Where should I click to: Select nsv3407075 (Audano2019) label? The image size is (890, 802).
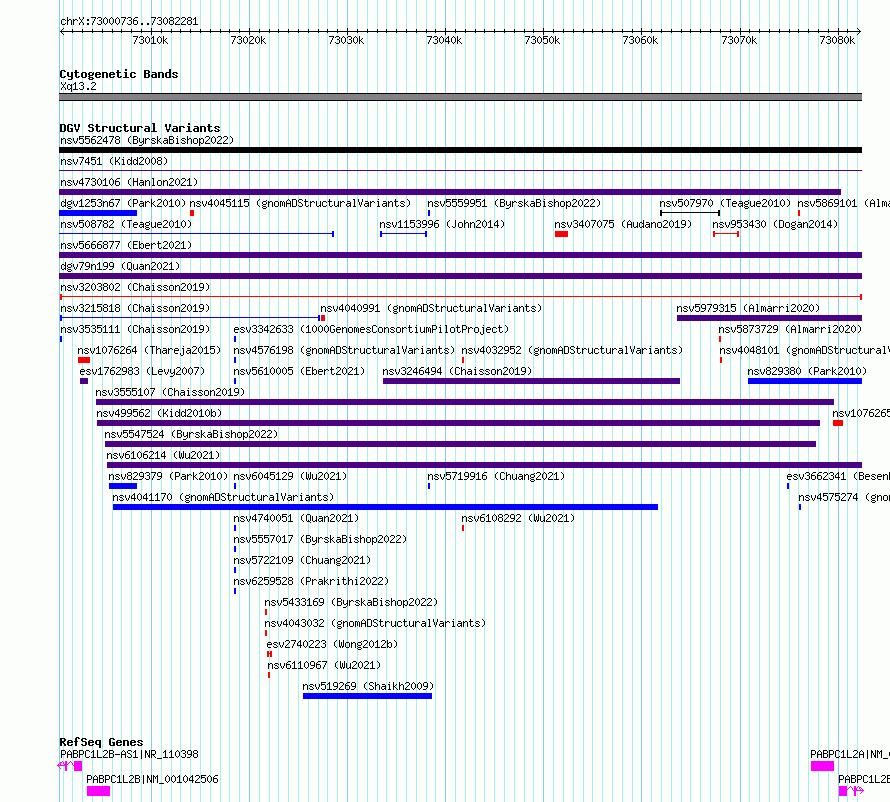(623, 224)
